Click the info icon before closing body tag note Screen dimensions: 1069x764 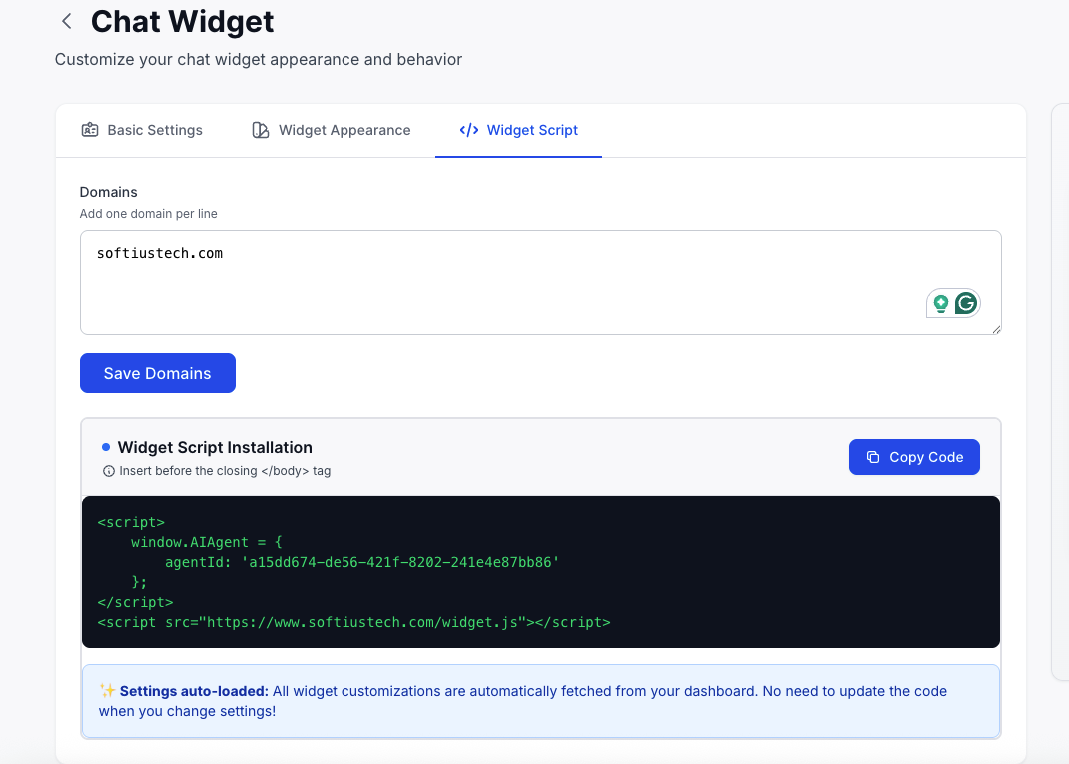tap(108, 471)
